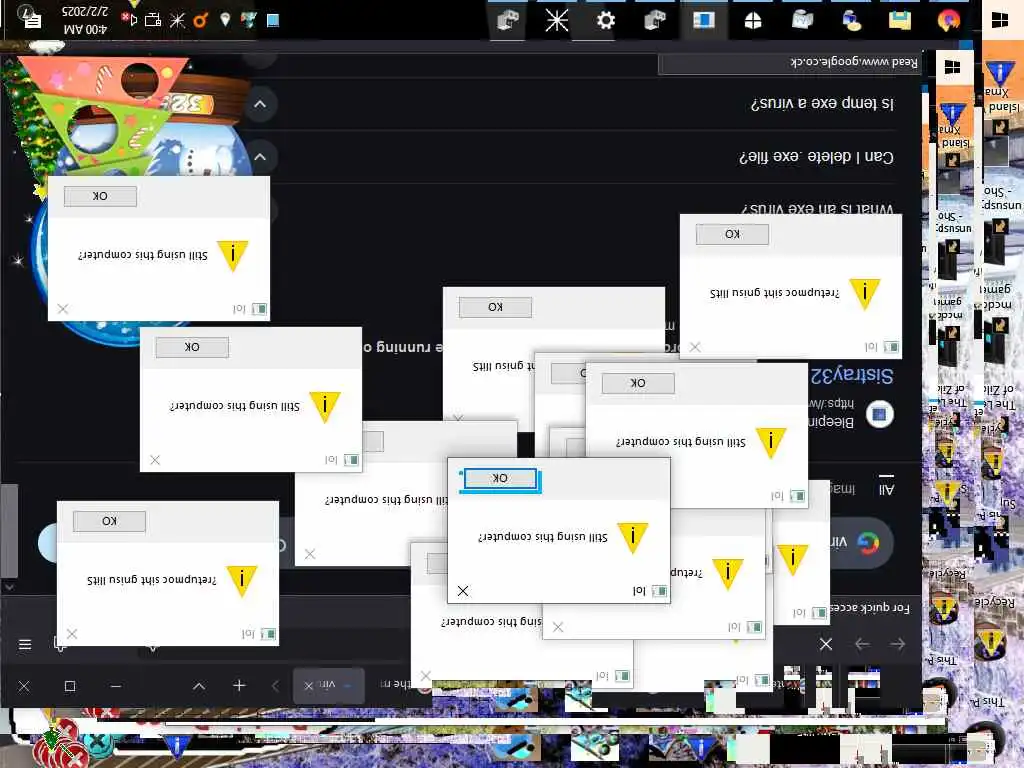Open Firefox from the taskbar
Viewport: 1024px width, 768px height.
point(949,20)
